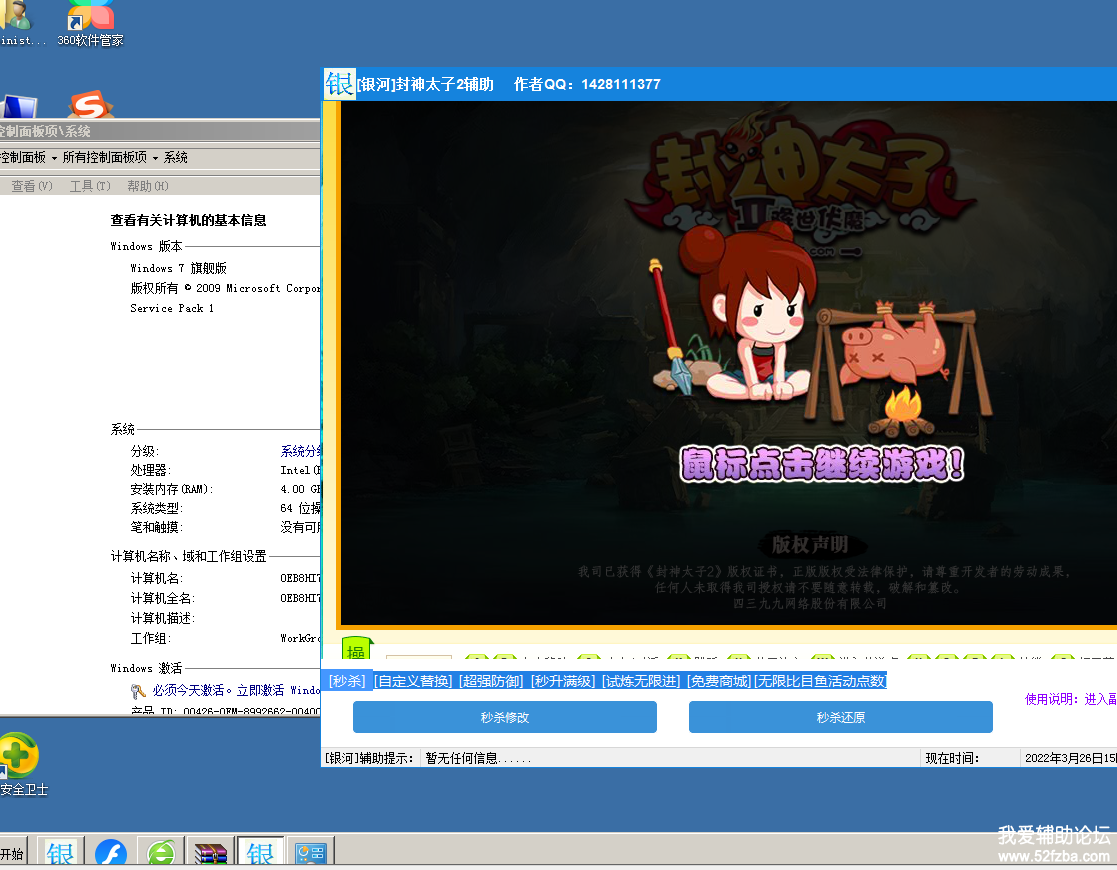
Task: Switch to the active 银 helper taskbar button
Action: coord(260,852)
